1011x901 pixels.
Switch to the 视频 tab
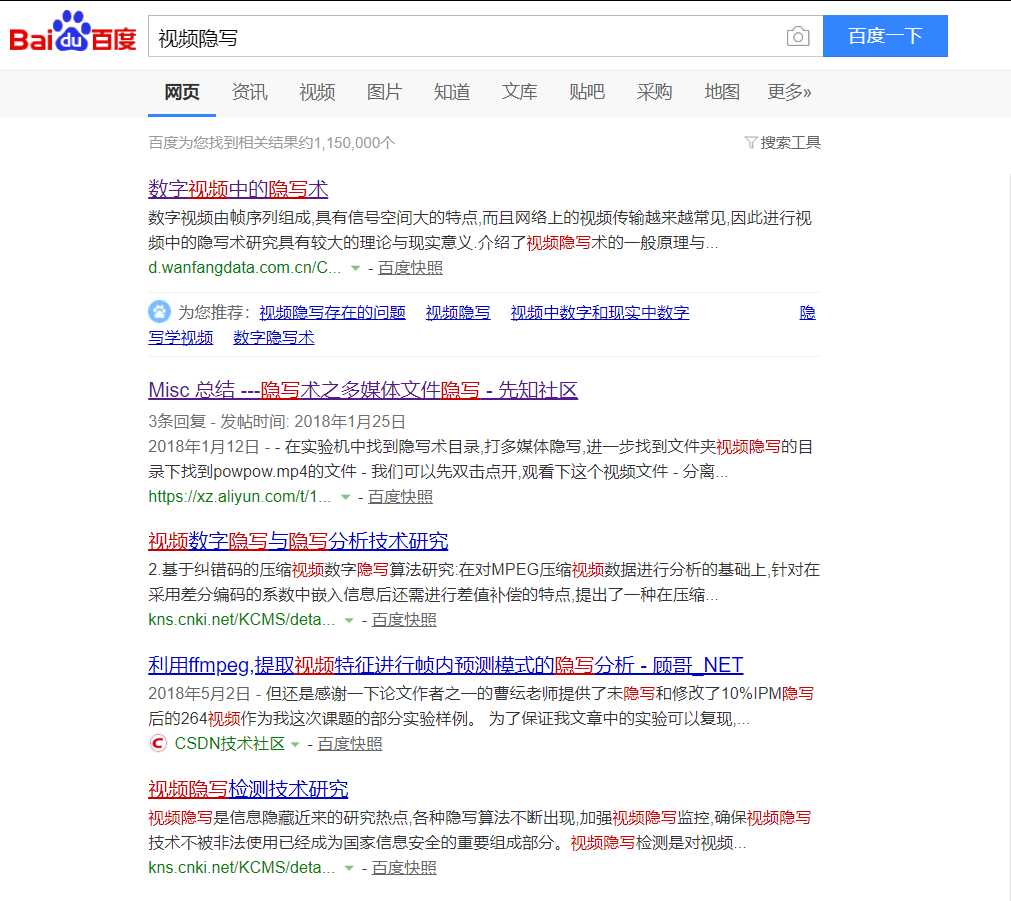(316, 91)
